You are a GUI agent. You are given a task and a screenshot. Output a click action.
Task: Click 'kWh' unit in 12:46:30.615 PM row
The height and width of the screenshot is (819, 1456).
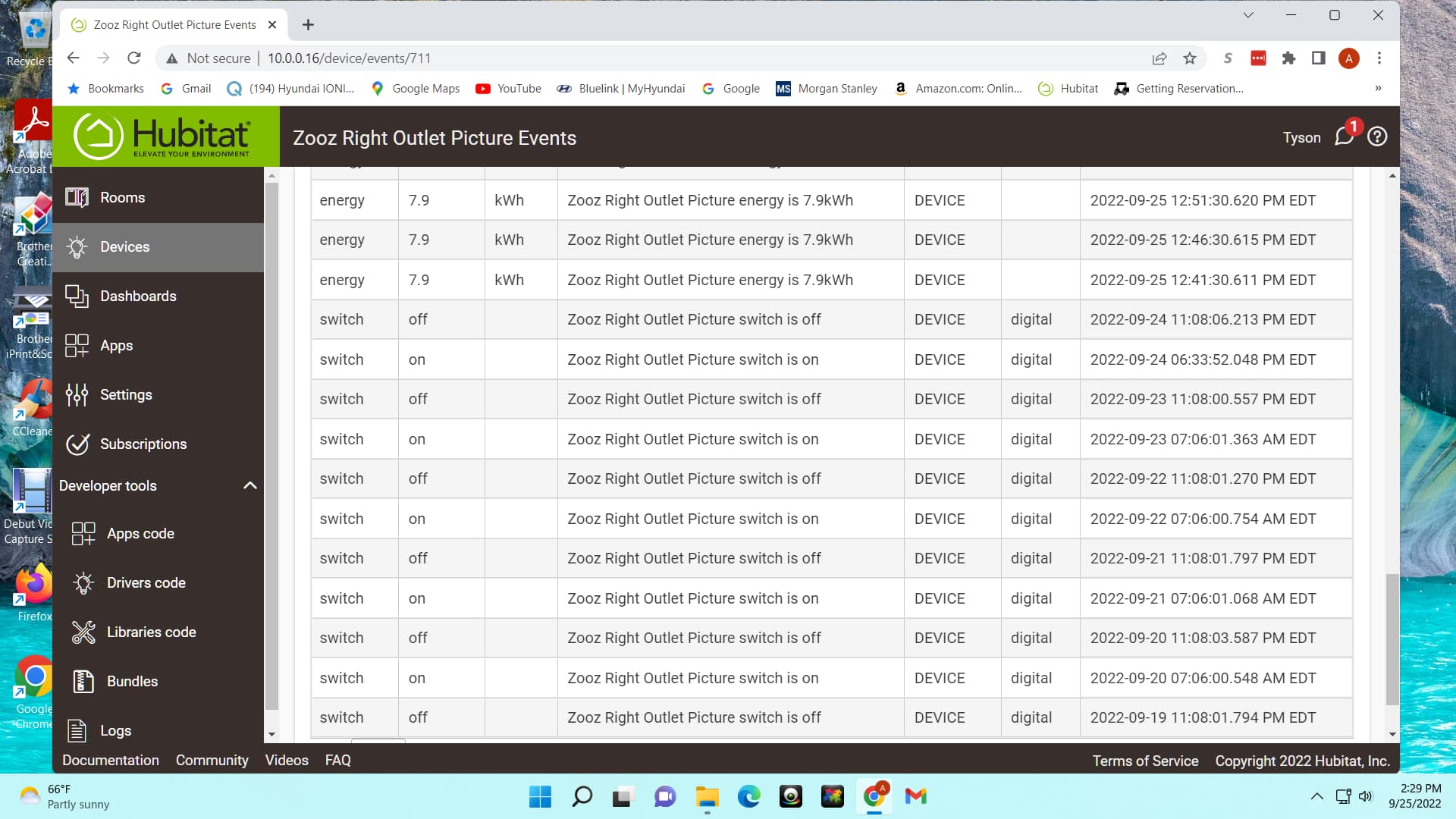(509, 240)
